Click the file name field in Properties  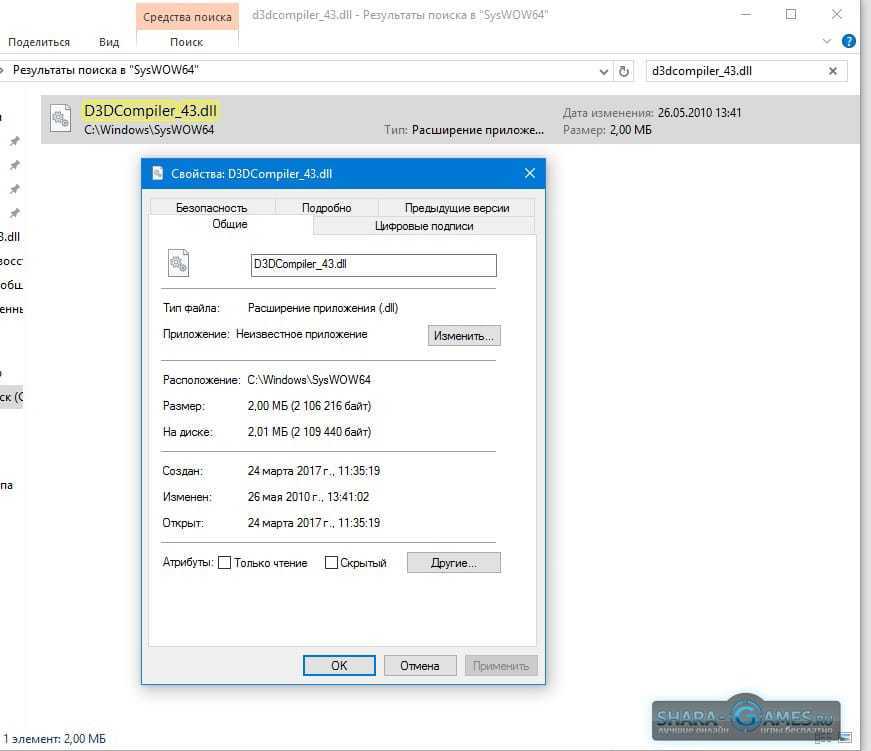tap(373, 265)
